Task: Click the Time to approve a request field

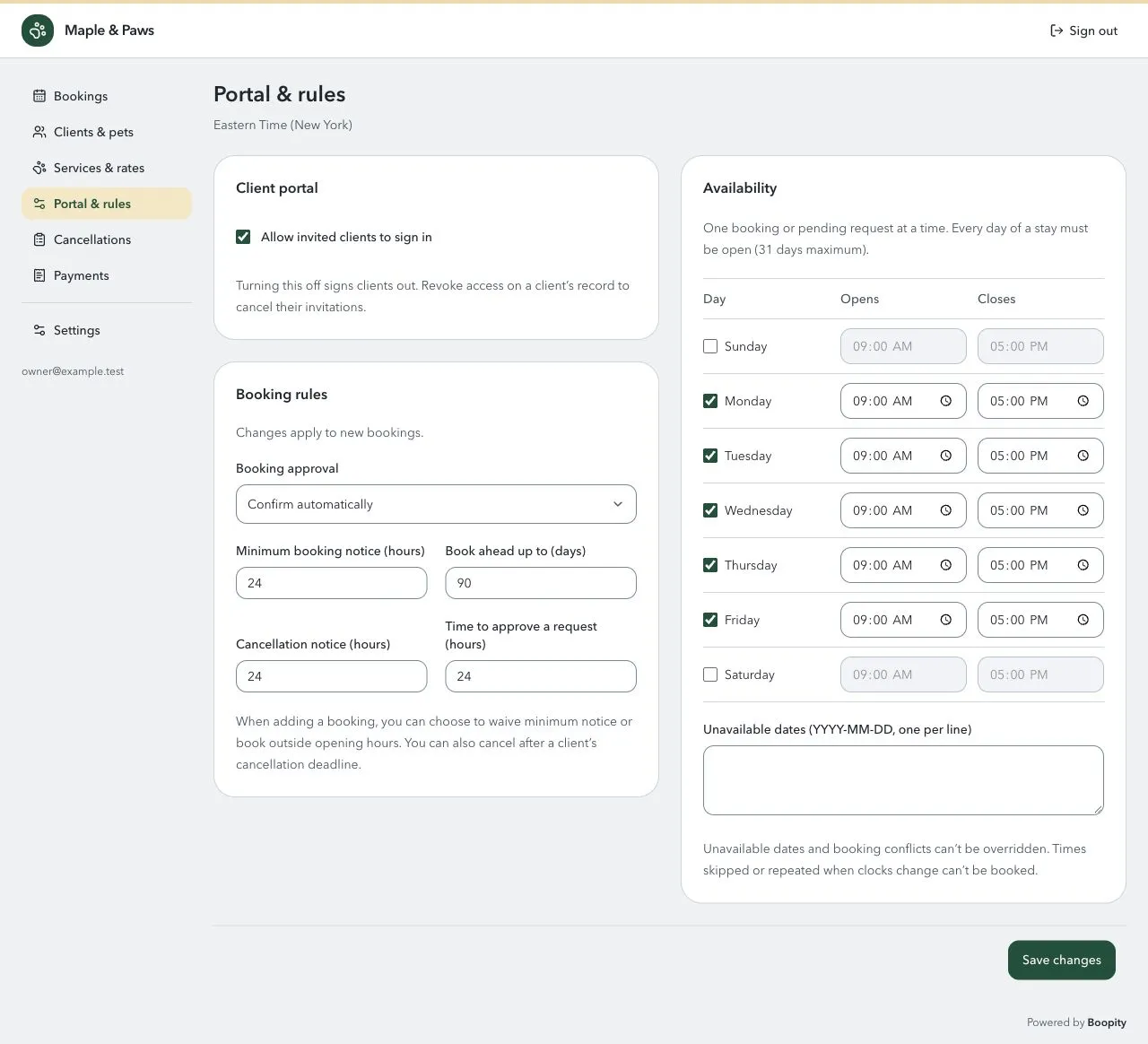Action: tap(541, 676)
